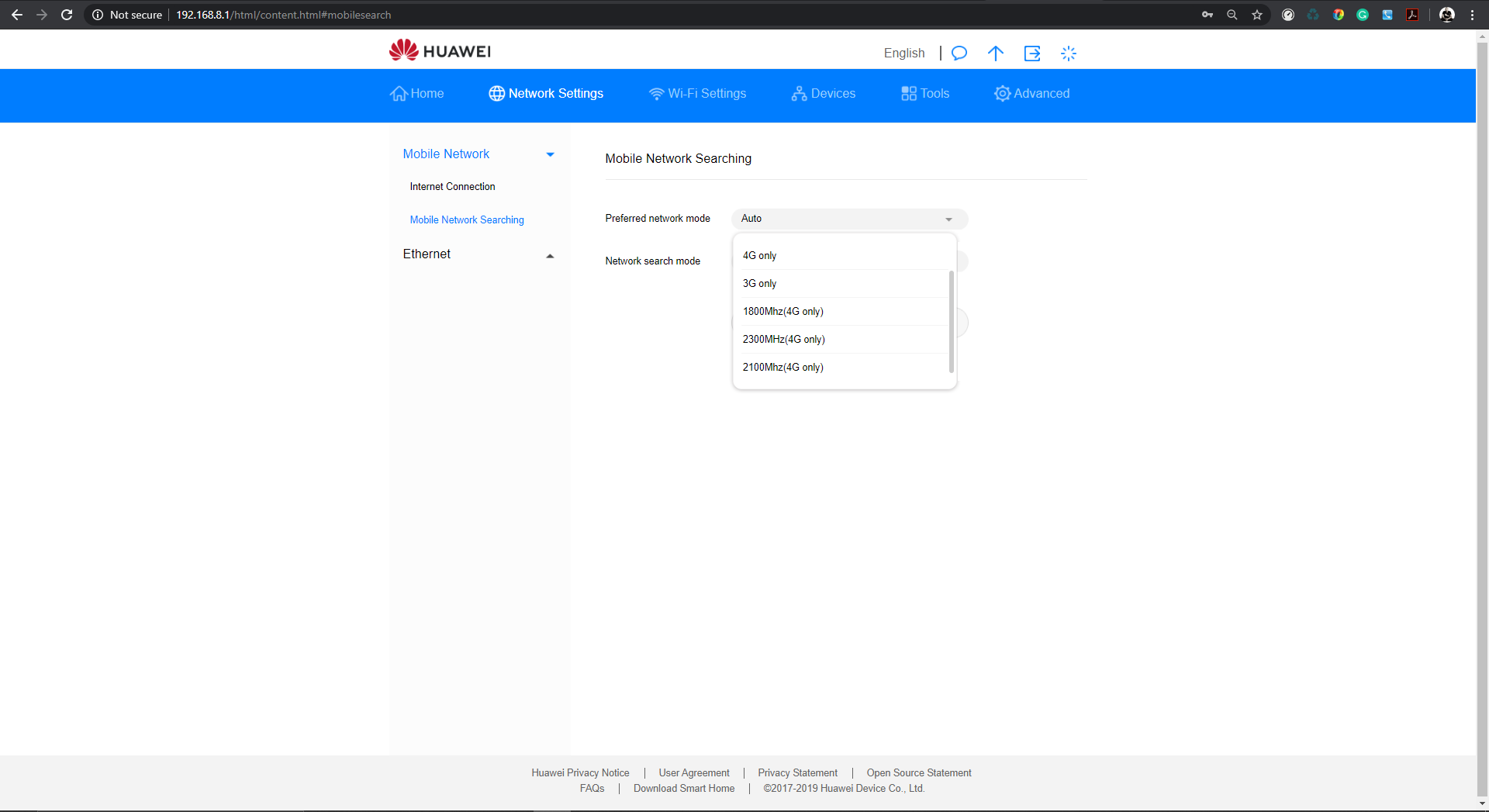The image size is (1489, 812).
Task: Click Download Smart Home link
Action: pos(684,789)
